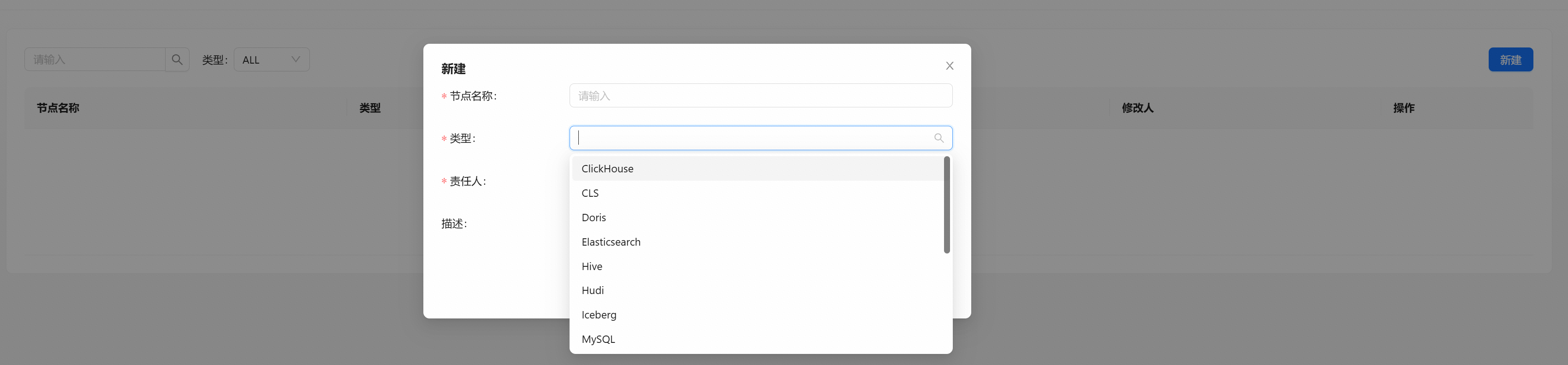
Task: Click the chevron arrow of ALL dropdown
Action: [296, 59]
